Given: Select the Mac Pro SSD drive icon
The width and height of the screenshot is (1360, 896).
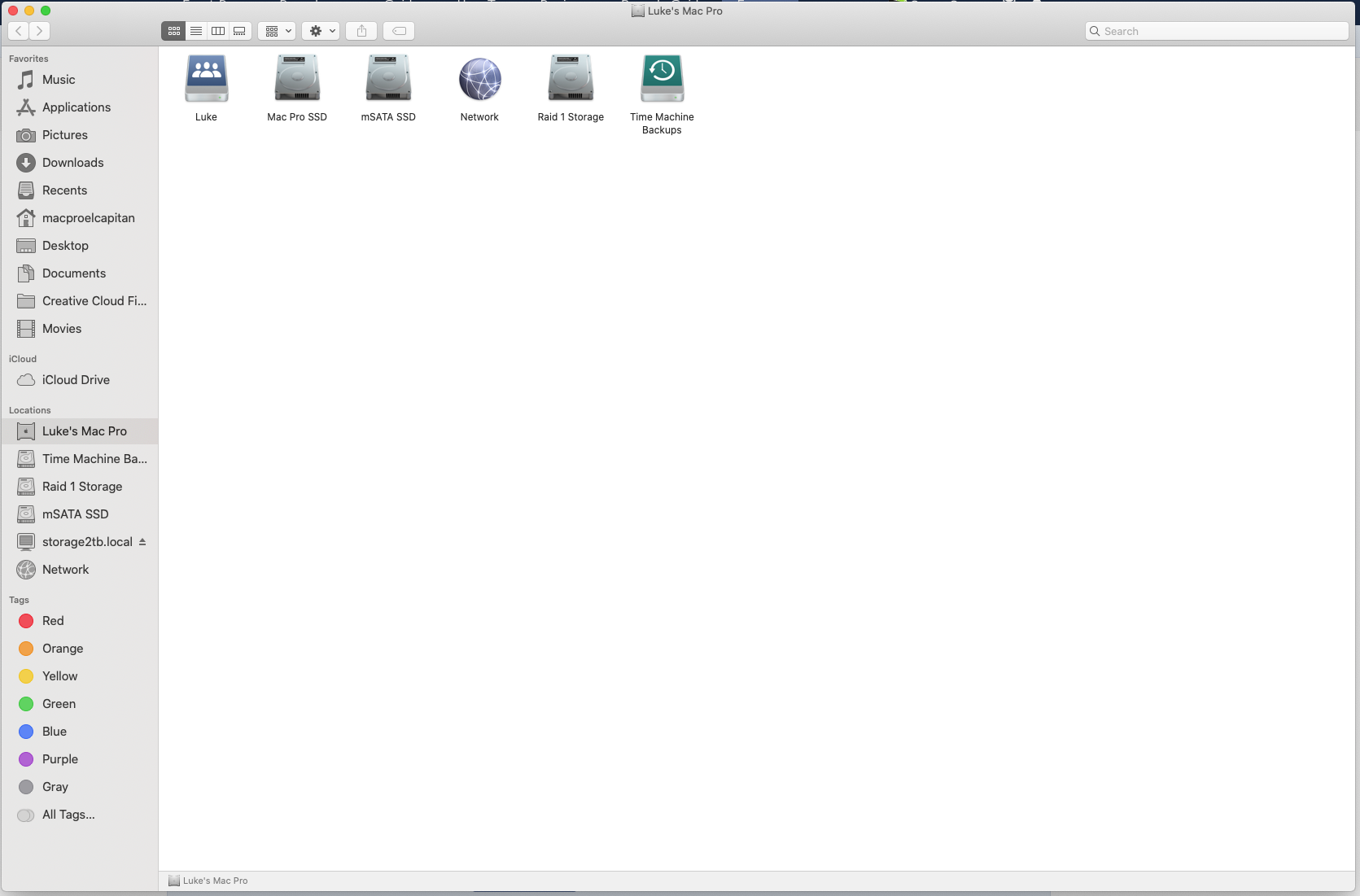Looking at the screenshot, I should tap(297, 78).
